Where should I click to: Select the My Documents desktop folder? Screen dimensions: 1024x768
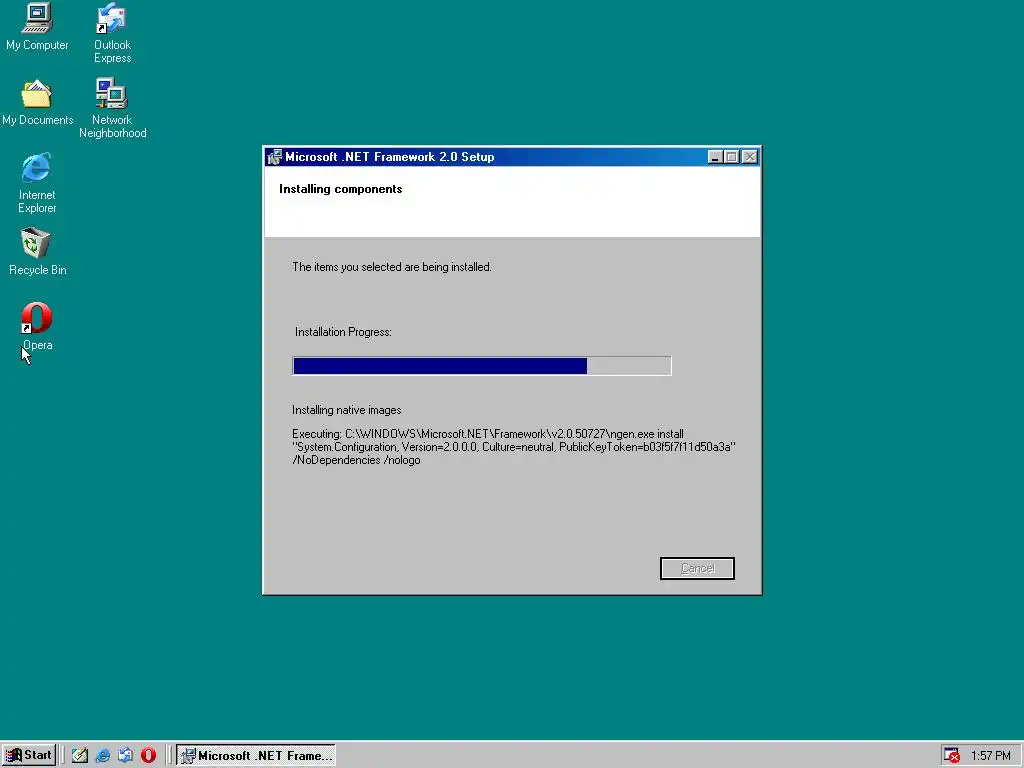point(37,102)
